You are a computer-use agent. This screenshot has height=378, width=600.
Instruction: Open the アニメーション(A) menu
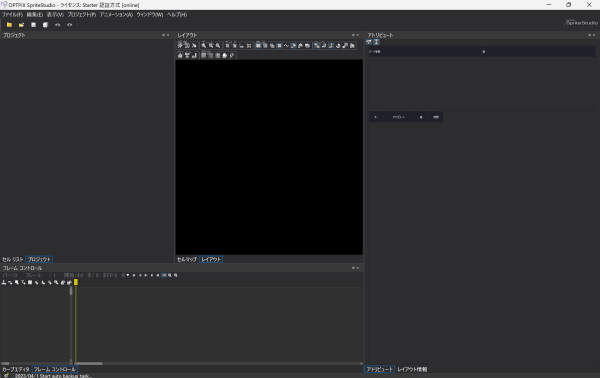pyautogui.click(x=116, y=15)
